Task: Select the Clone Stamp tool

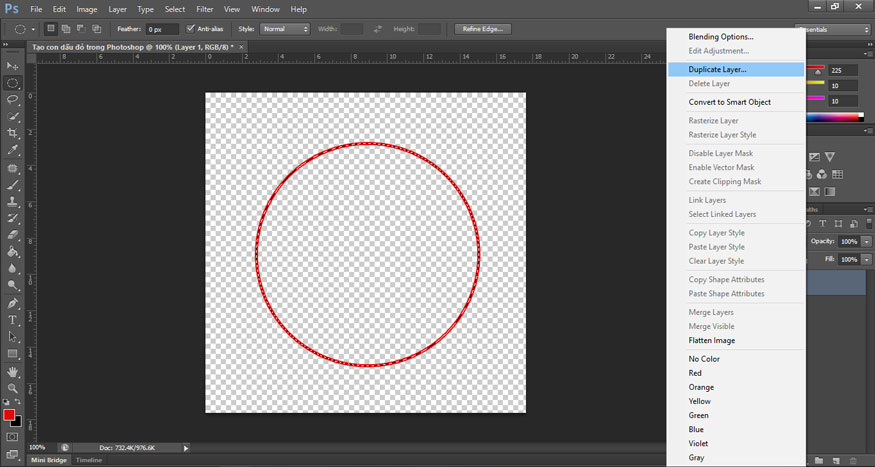Action: [12, 201]
